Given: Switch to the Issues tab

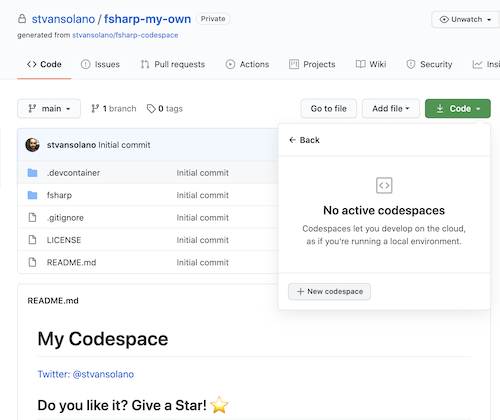Looking at the screenshot, I should 100,64.
